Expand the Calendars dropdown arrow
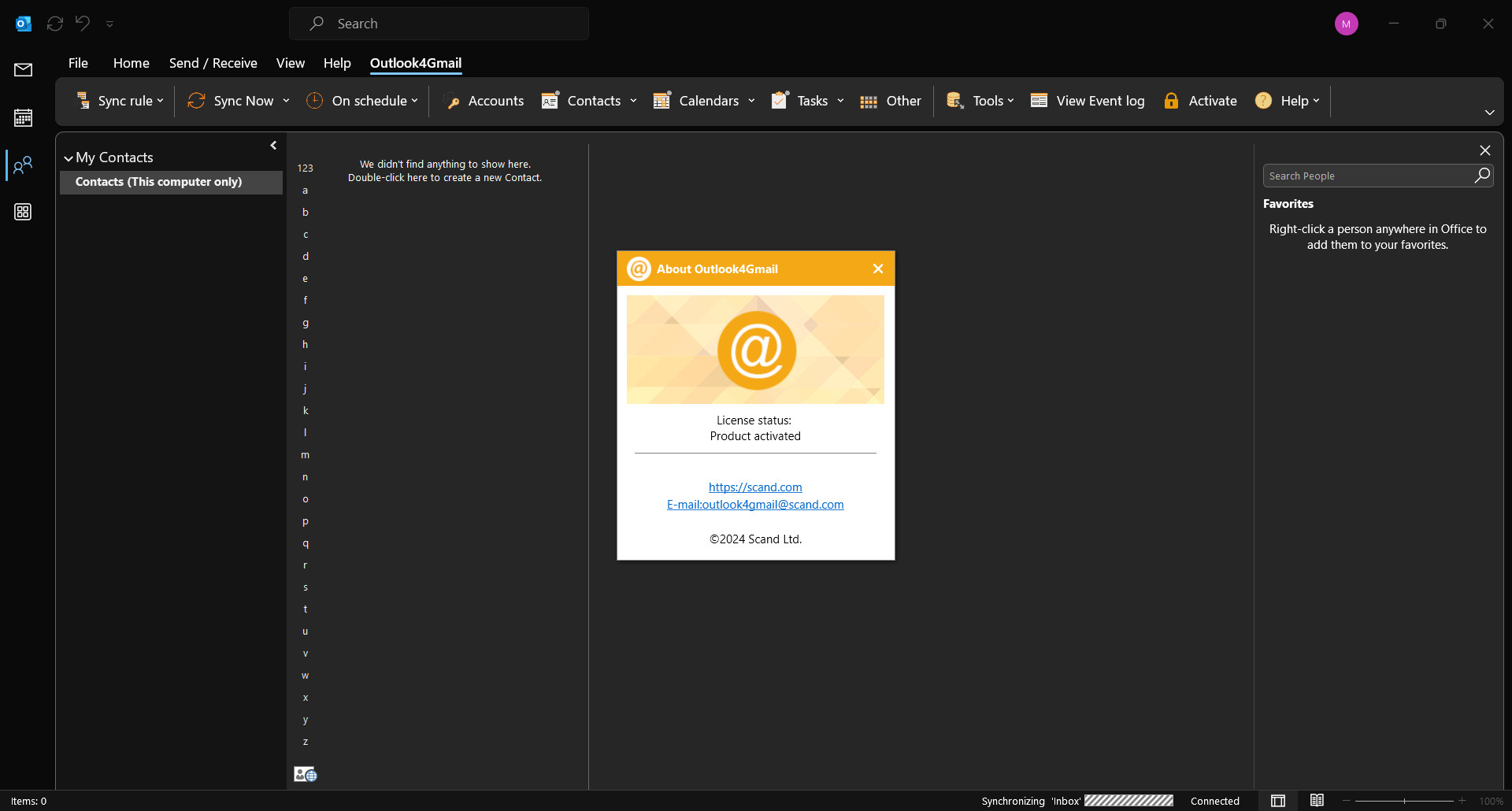This screenshot has height=811, width=1512. pyautogui.click(x=751, y=101)
